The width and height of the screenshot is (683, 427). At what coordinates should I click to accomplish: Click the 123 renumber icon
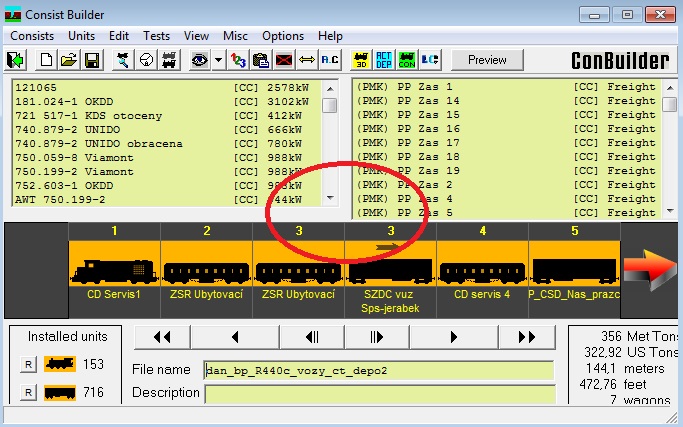pyautogui.click(x=238, y=60)
